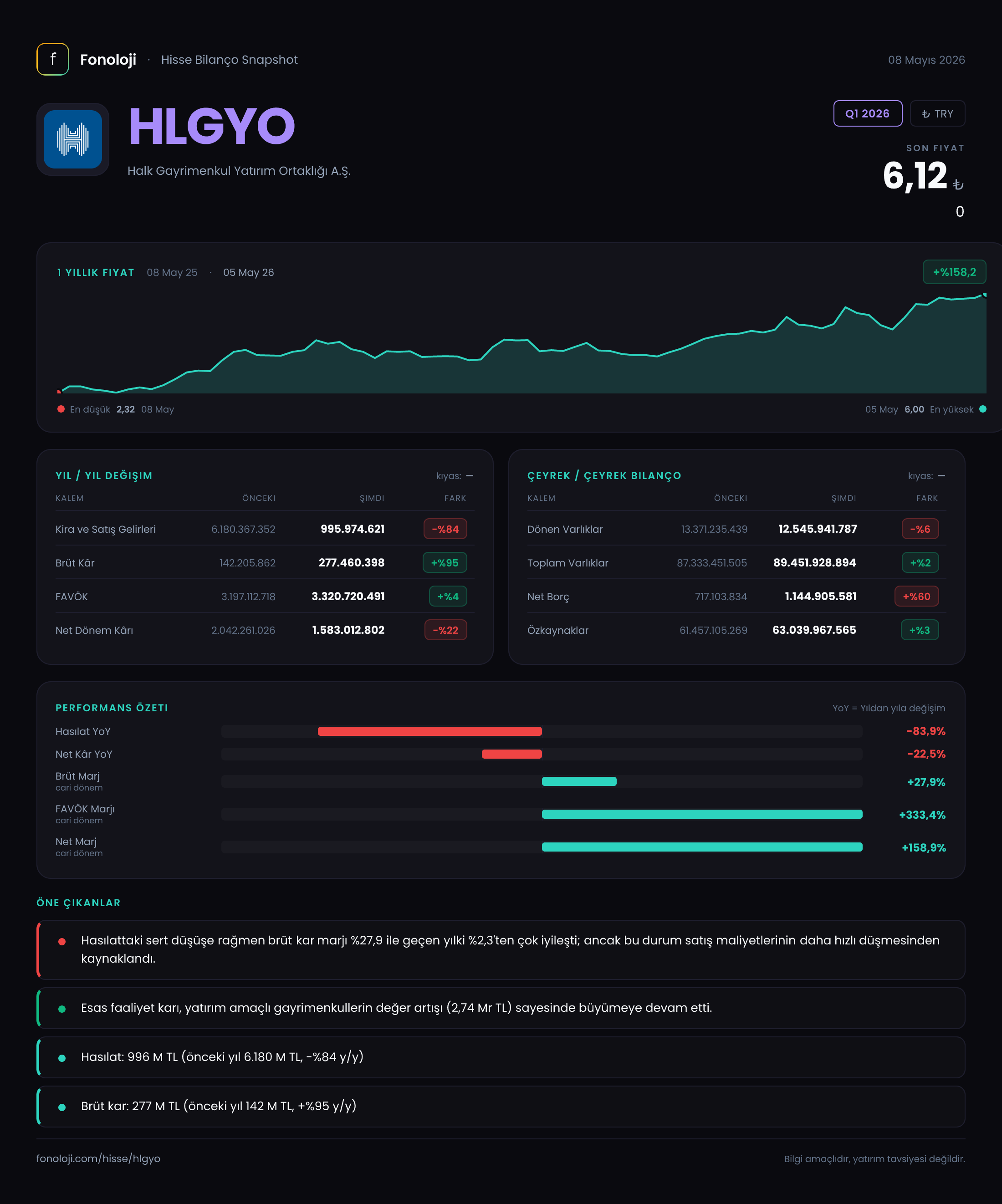Viewport: 1002px width, 1204px height.
Task: Click the +%60 badge for Net Borç
Action: point(916,597)
